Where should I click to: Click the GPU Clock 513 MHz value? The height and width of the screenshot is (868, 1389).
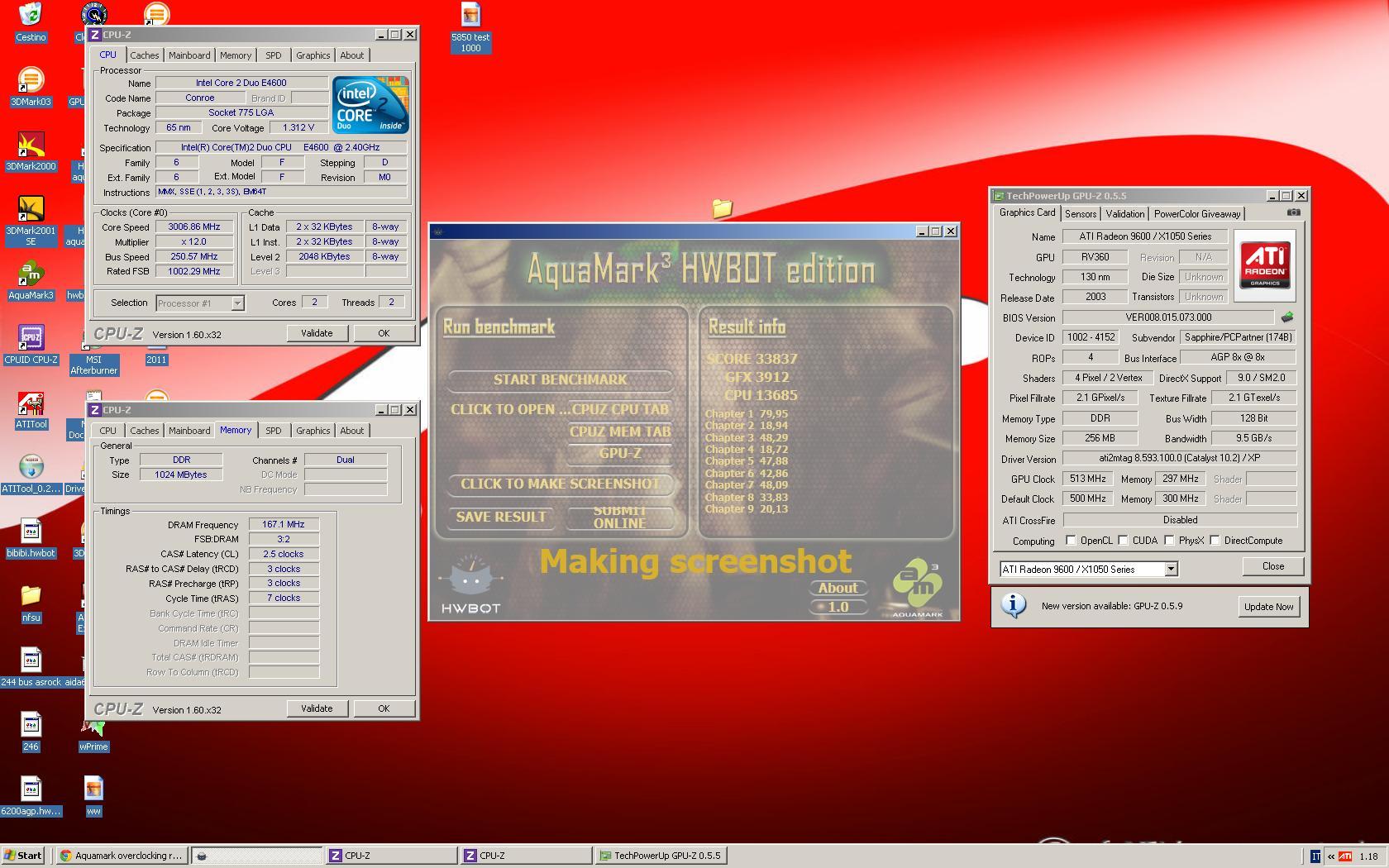(1088, 479)
